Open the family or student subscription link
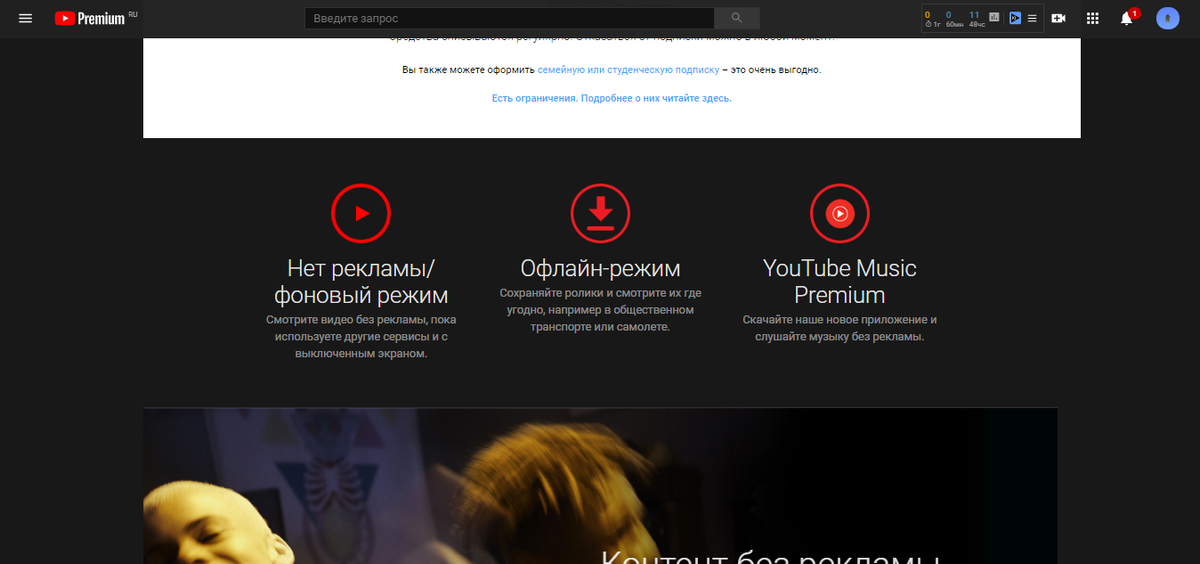Image resolution: width=1200 pixels, height=564 pixels. coord(628,70)
